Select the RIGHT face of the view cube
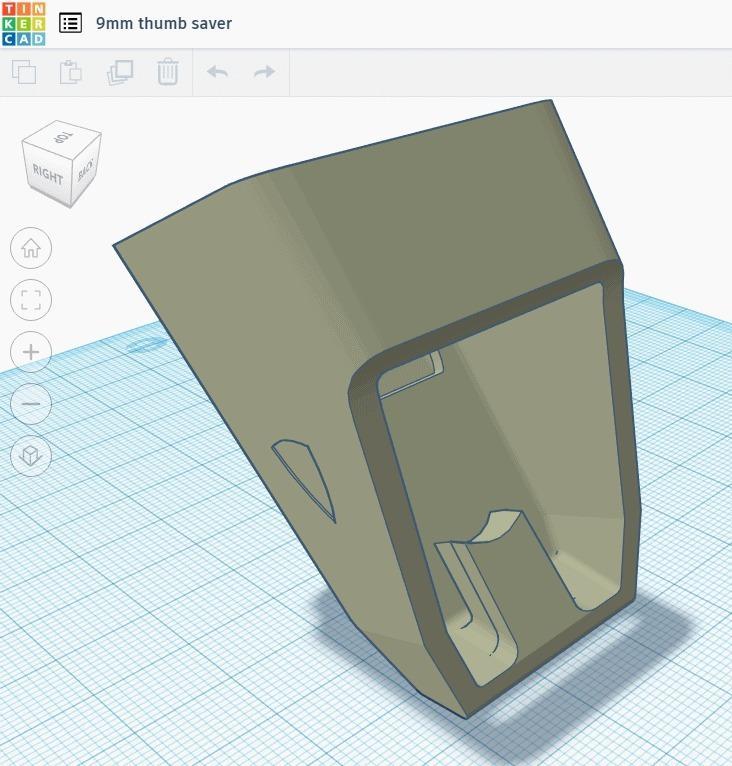This screenshot has height=766, width=732. (x=47, y=176)
